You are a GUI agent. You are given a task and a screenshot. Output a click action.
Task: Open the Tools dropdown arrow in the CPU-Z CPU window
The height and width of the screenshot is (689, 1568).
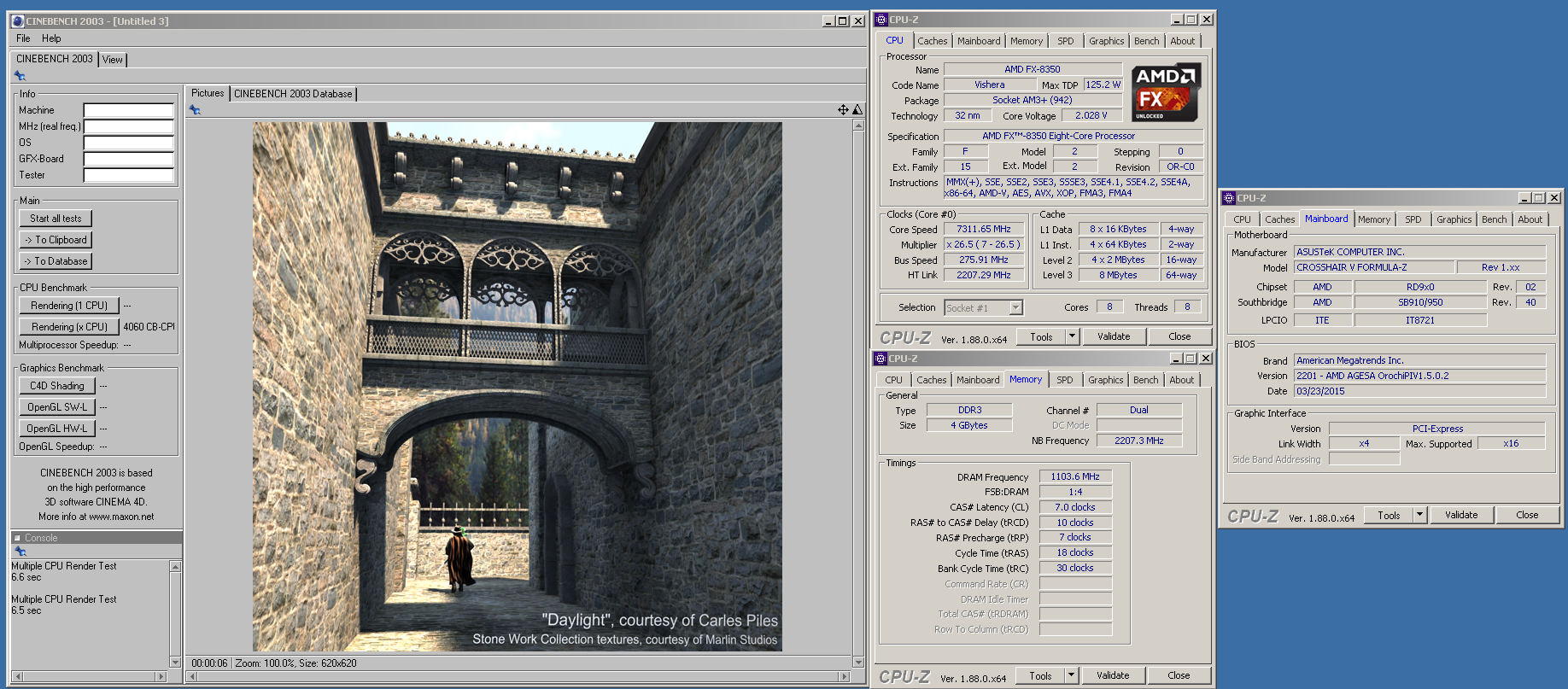(1072, 336)
